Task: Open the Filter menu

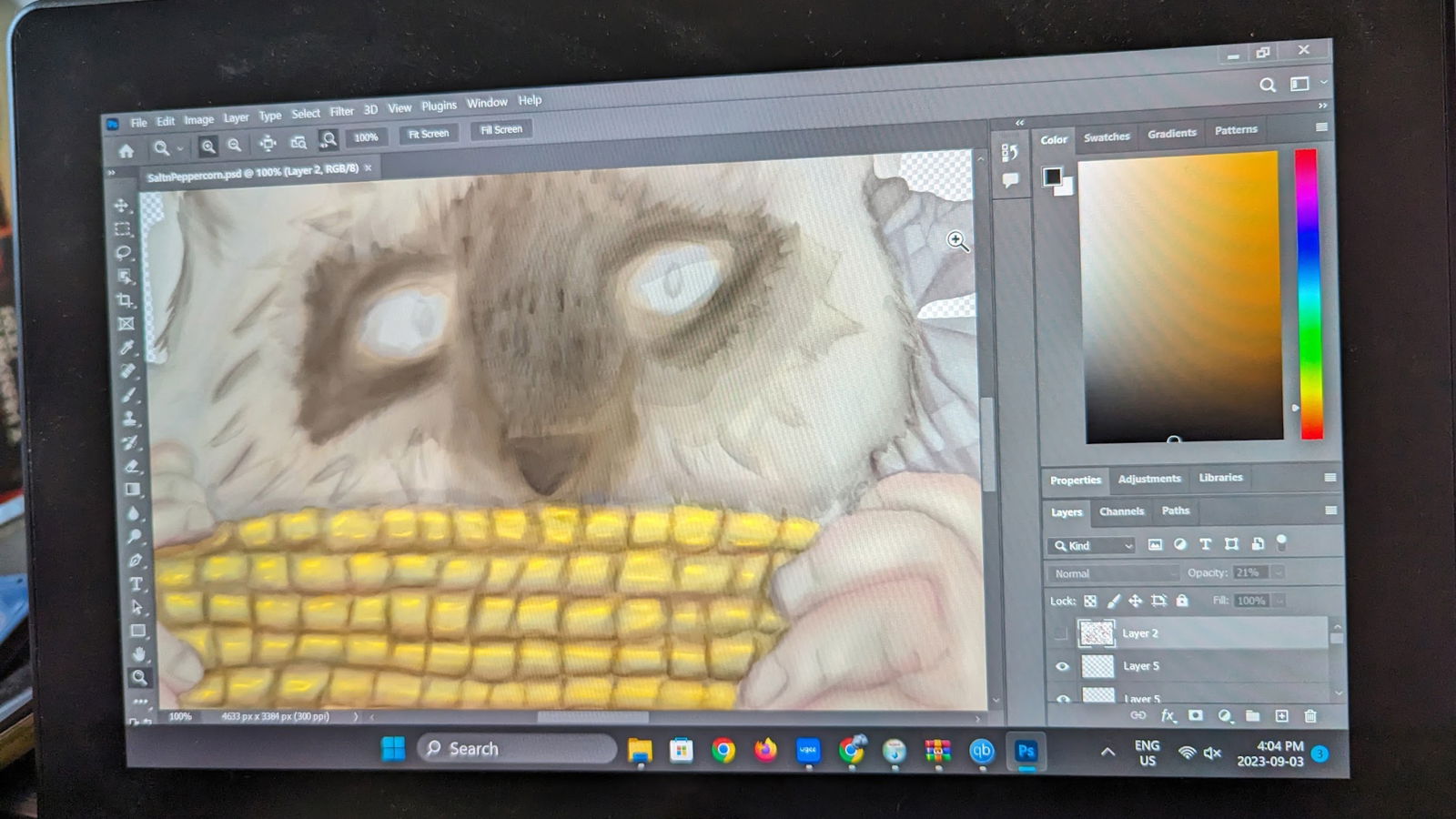Action: [x=341, y=112]
